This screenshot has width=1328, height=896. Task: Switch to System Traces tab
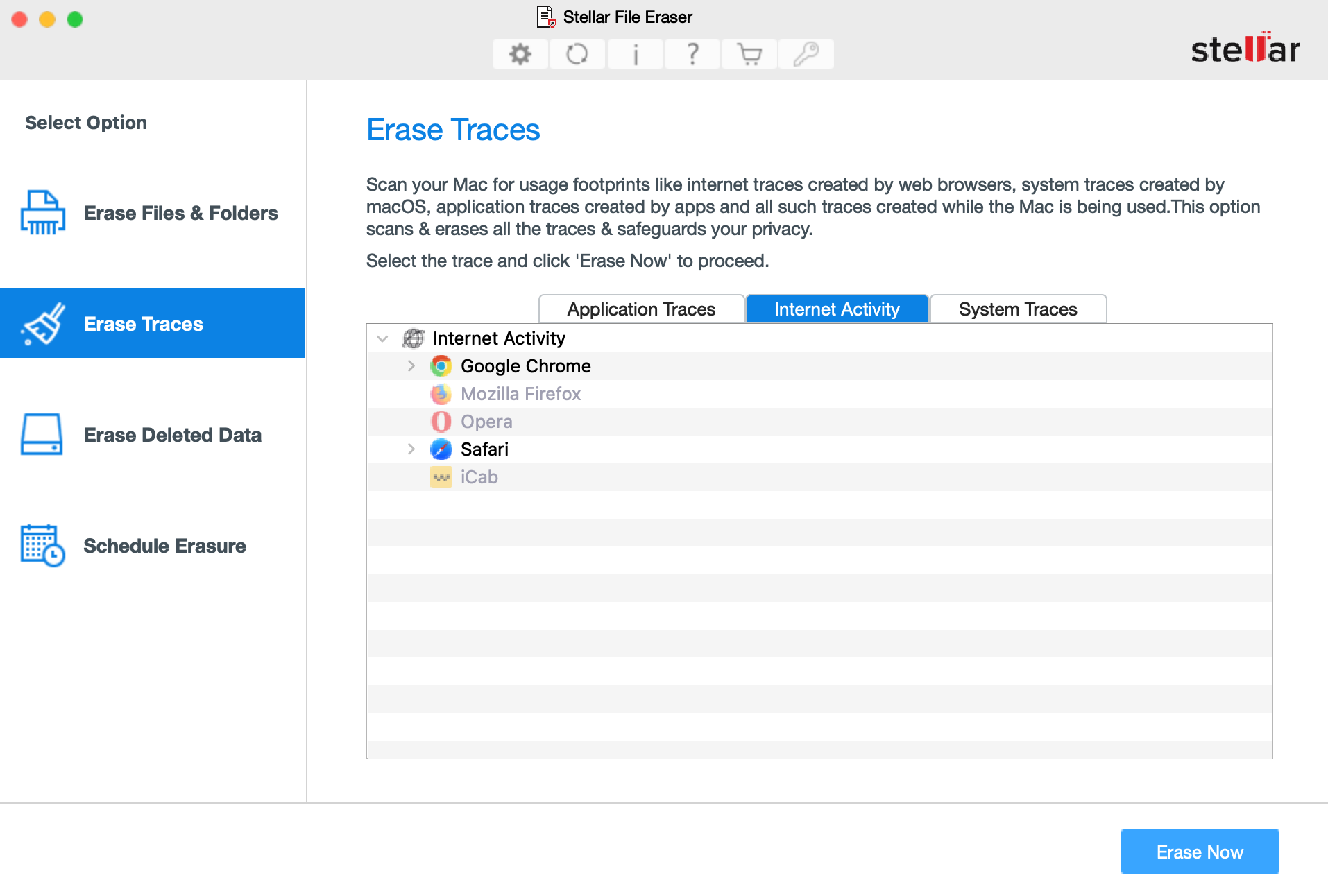coord(1018,309)
